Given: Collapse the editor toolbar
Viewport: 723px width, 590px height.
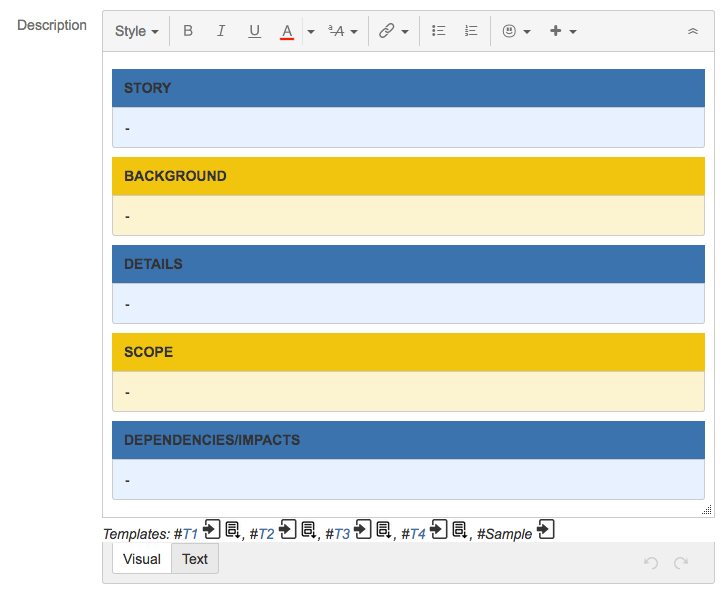Looking at the screenshot, I should tap(692, 31).
